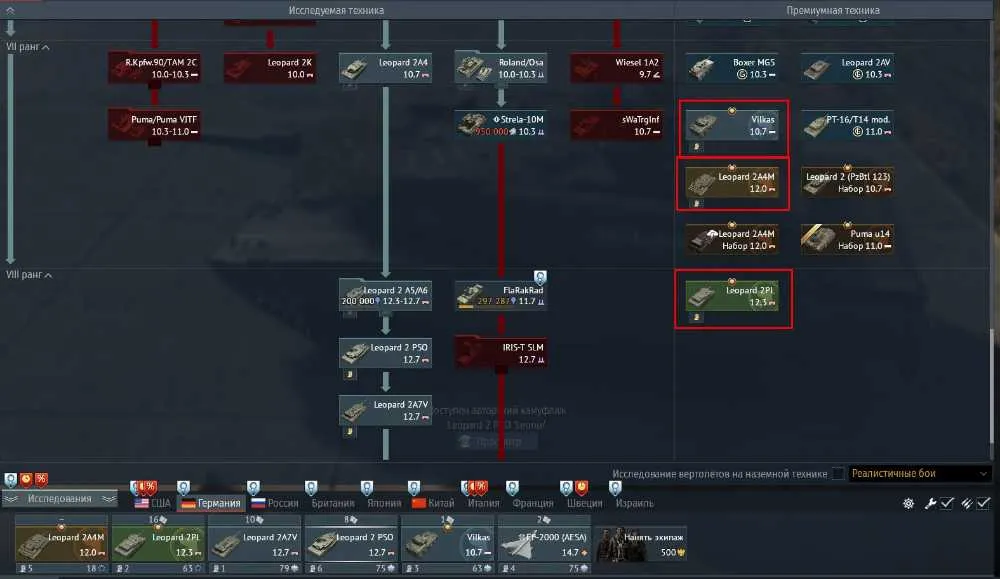Expand the Исследования panel toggle
This screenshot has height=579, width=1000.
click(59, 499)
